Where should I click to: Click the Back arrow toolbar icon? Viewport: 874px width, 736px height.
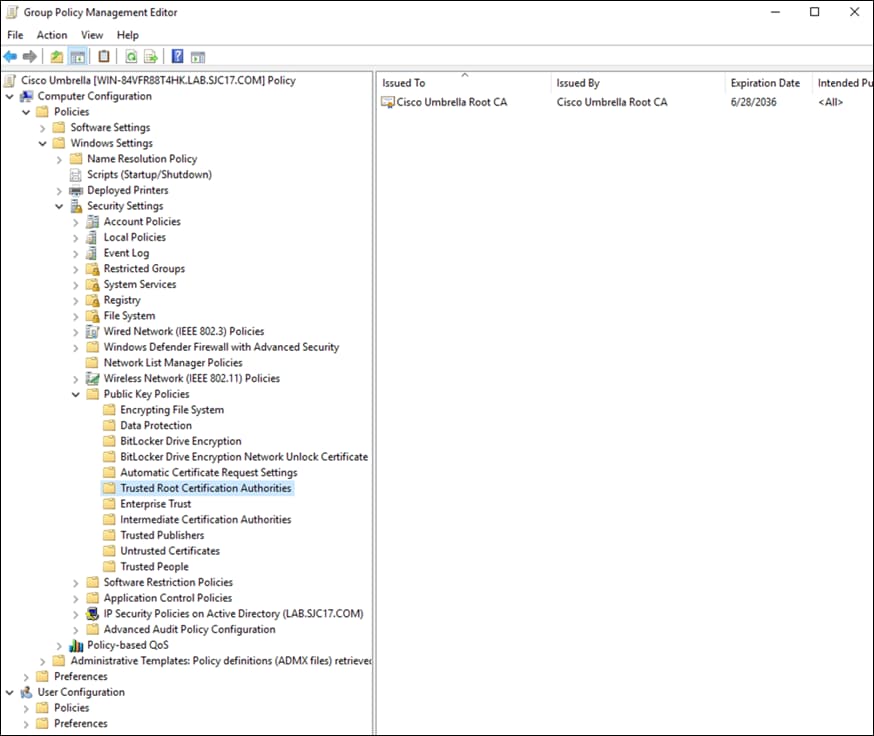[x=10, y=56]
